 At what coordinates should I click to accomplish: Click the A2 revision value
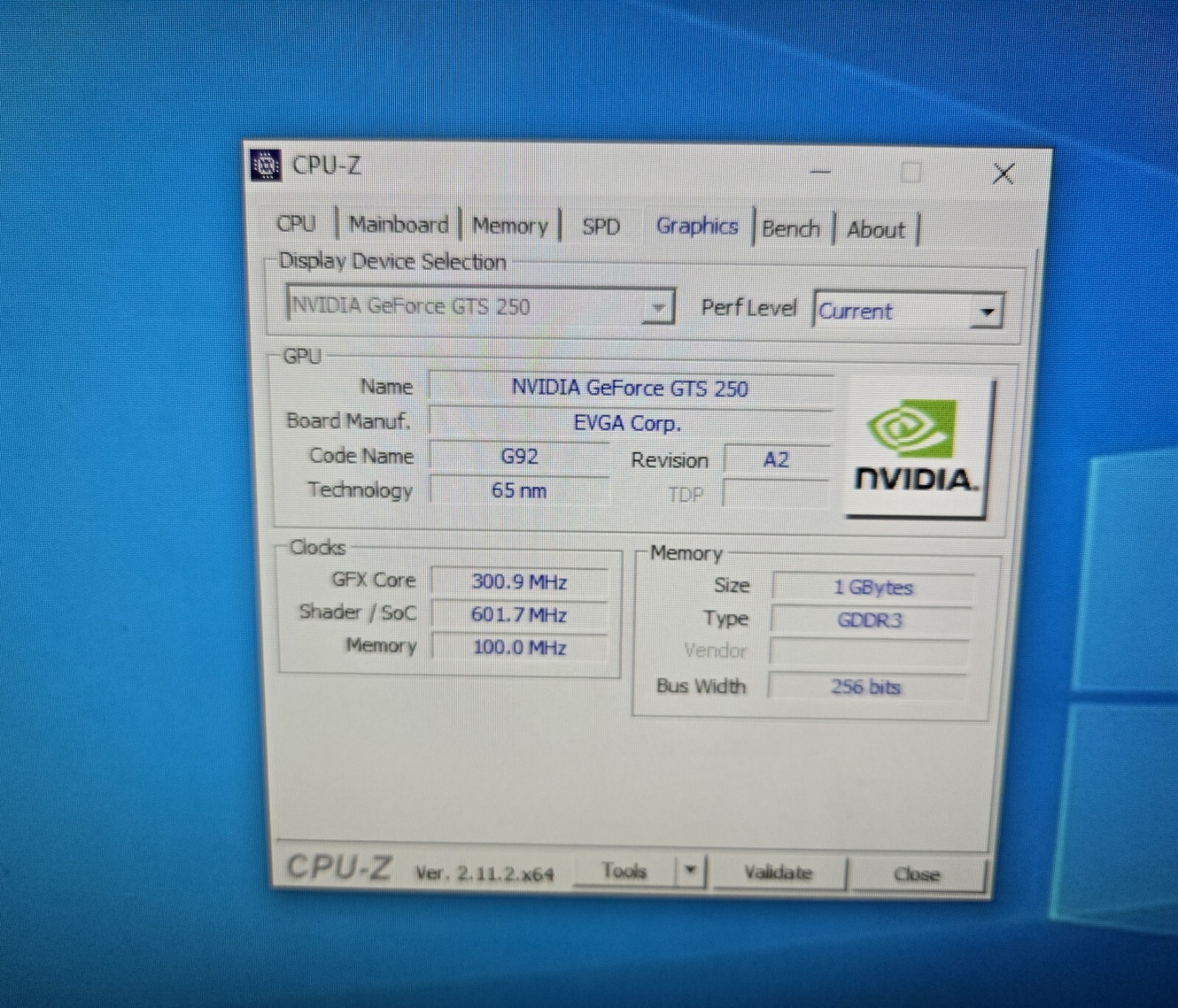pyautogui.click(x=776, y=460)
